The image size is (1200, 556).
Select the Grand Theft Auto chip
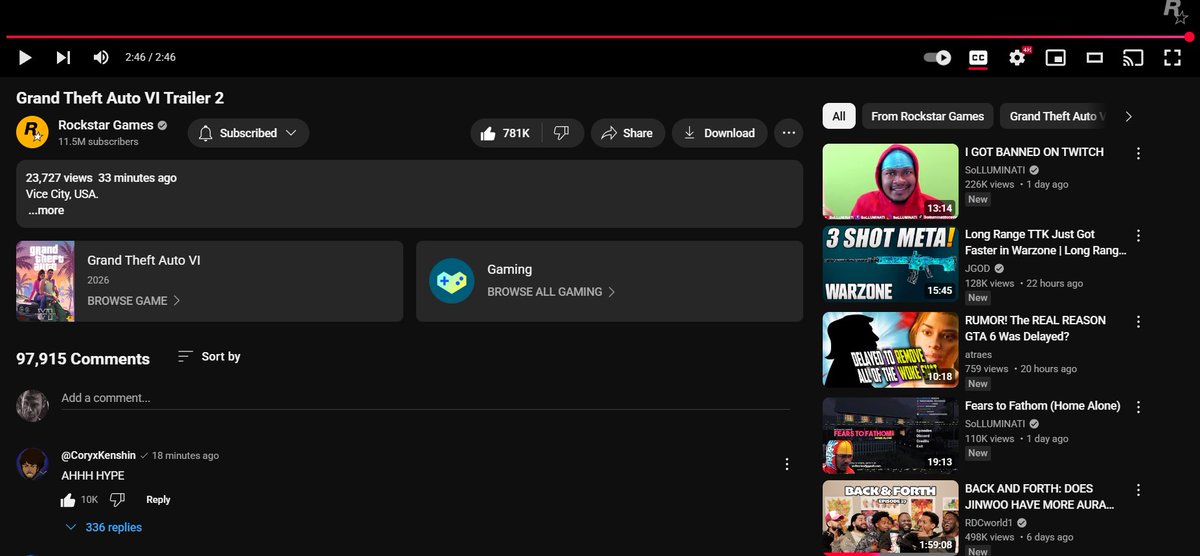tap(1054, 116)
